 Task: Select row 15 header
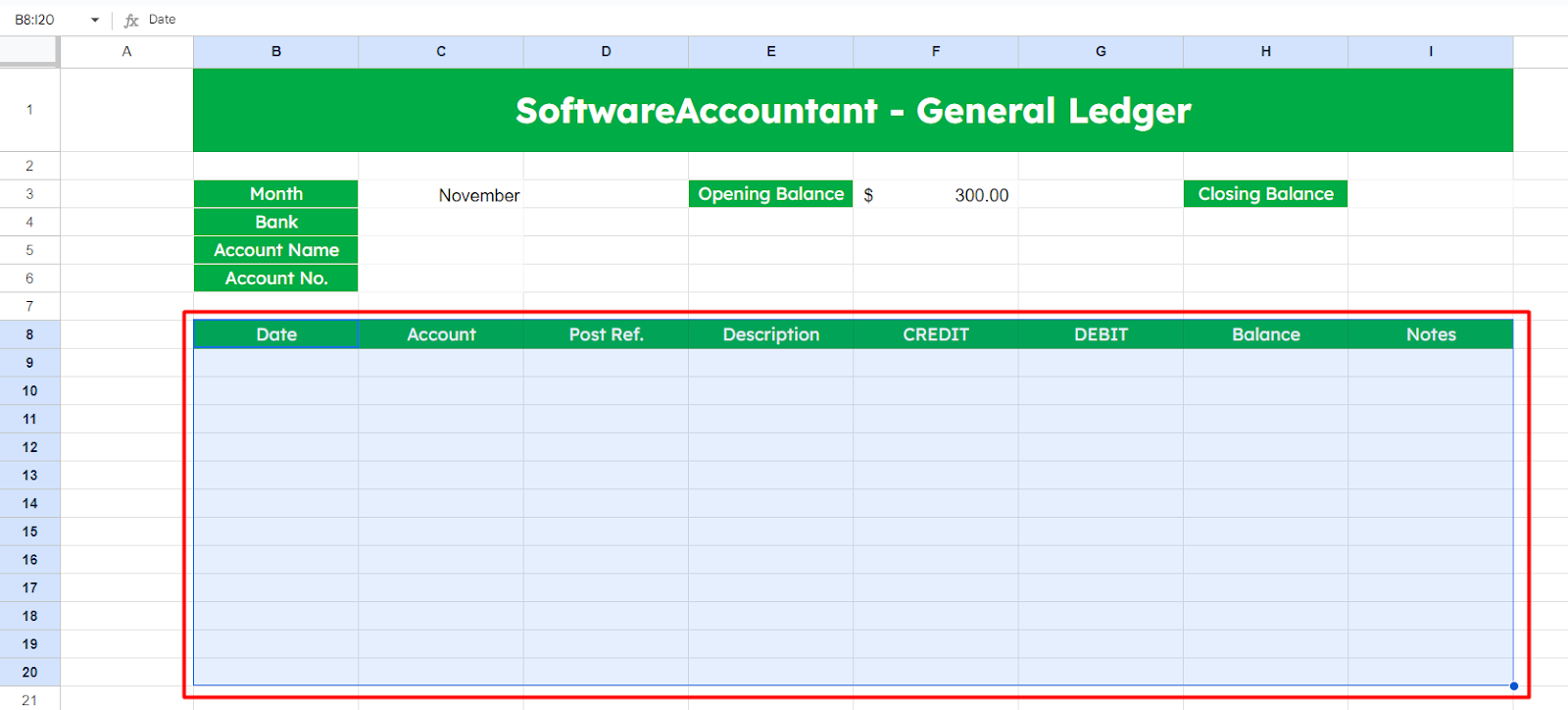[x=29, y=532]
